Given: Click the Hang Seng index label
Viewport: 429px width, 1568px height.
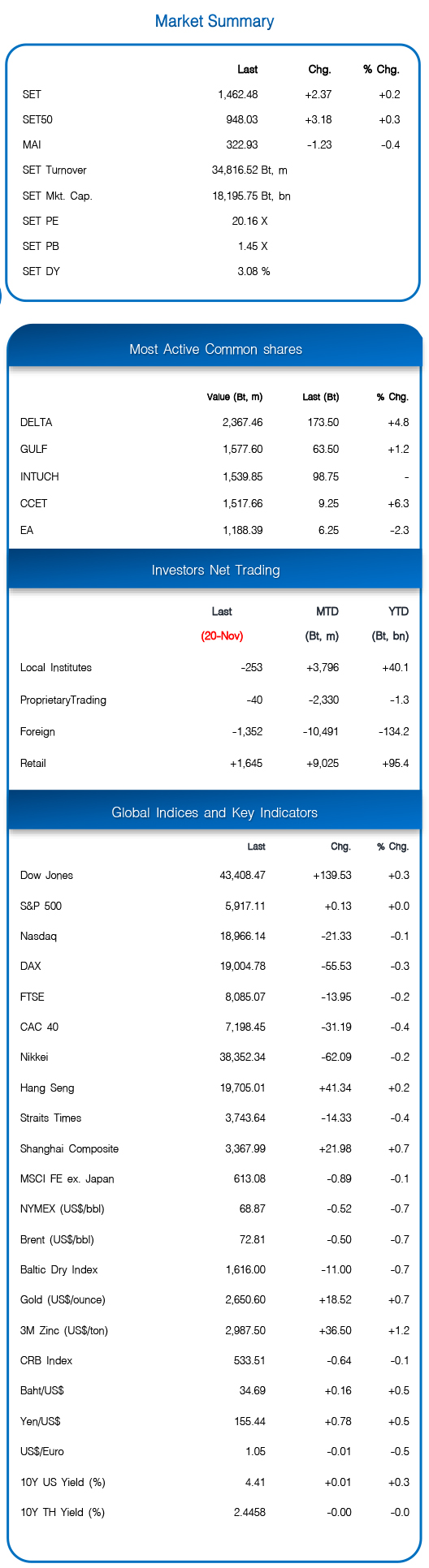Looking at the screenshot, I should (47, 1088).
